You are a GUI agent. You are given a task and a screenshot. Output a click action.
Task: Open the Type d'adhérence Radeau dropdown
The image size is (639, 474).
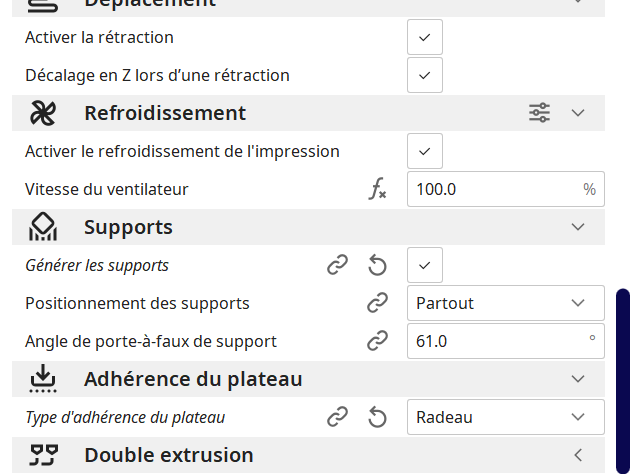click(505, 417)
